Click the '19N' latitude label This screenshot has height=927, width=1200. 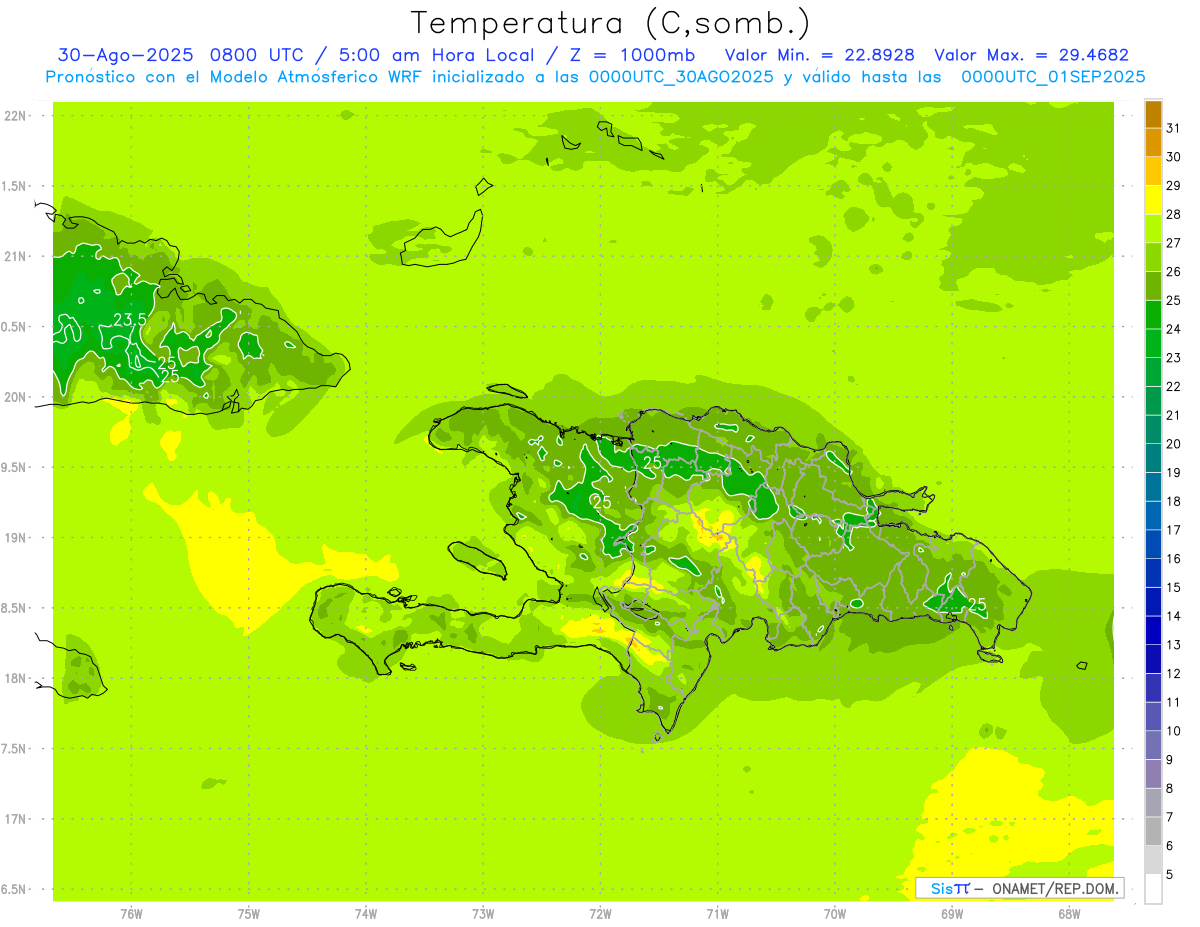coord(16,537)
